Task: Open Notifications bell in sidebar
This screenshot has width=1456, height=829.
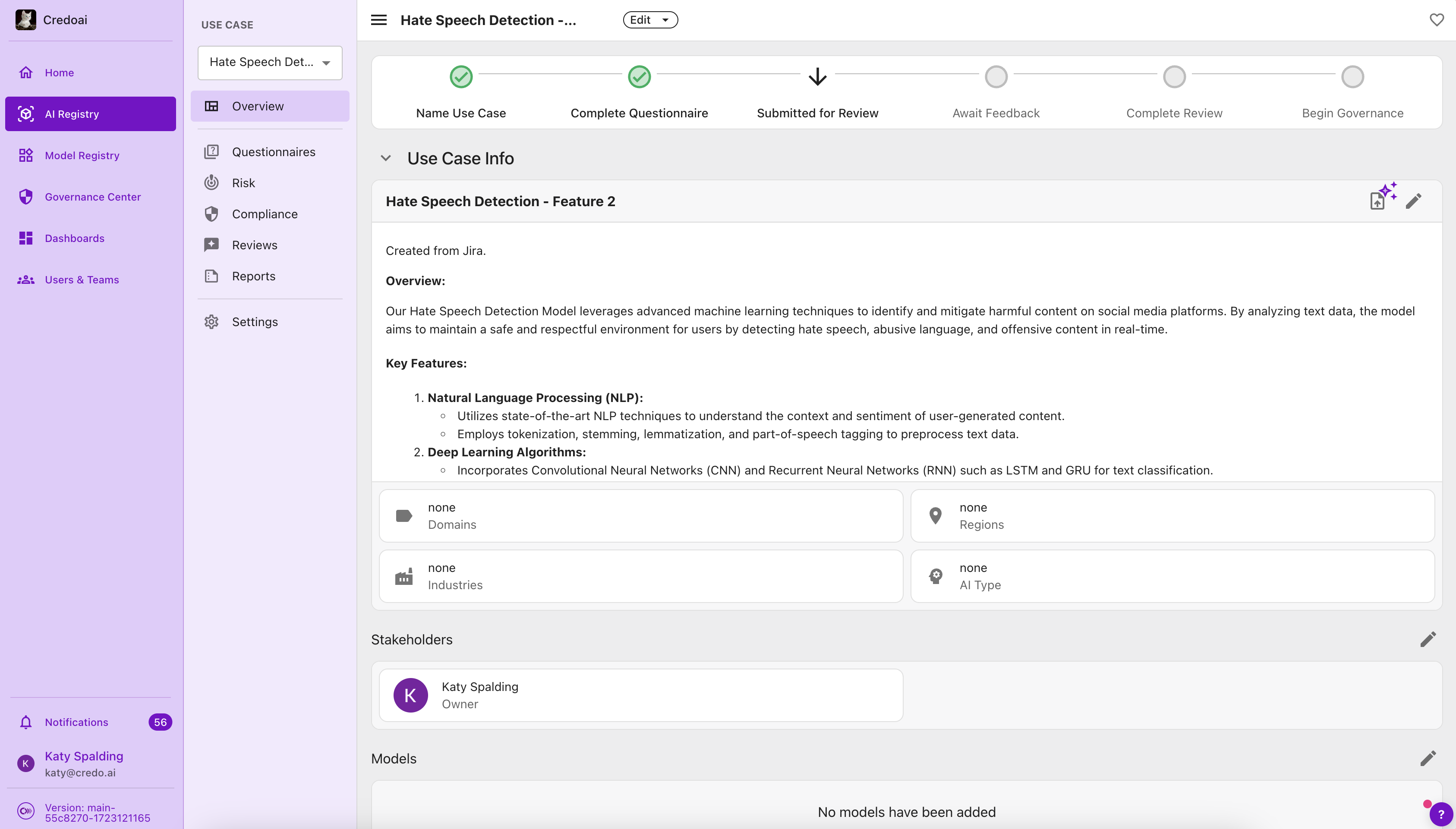Action: pyautogui.click(x=25, y=722)
